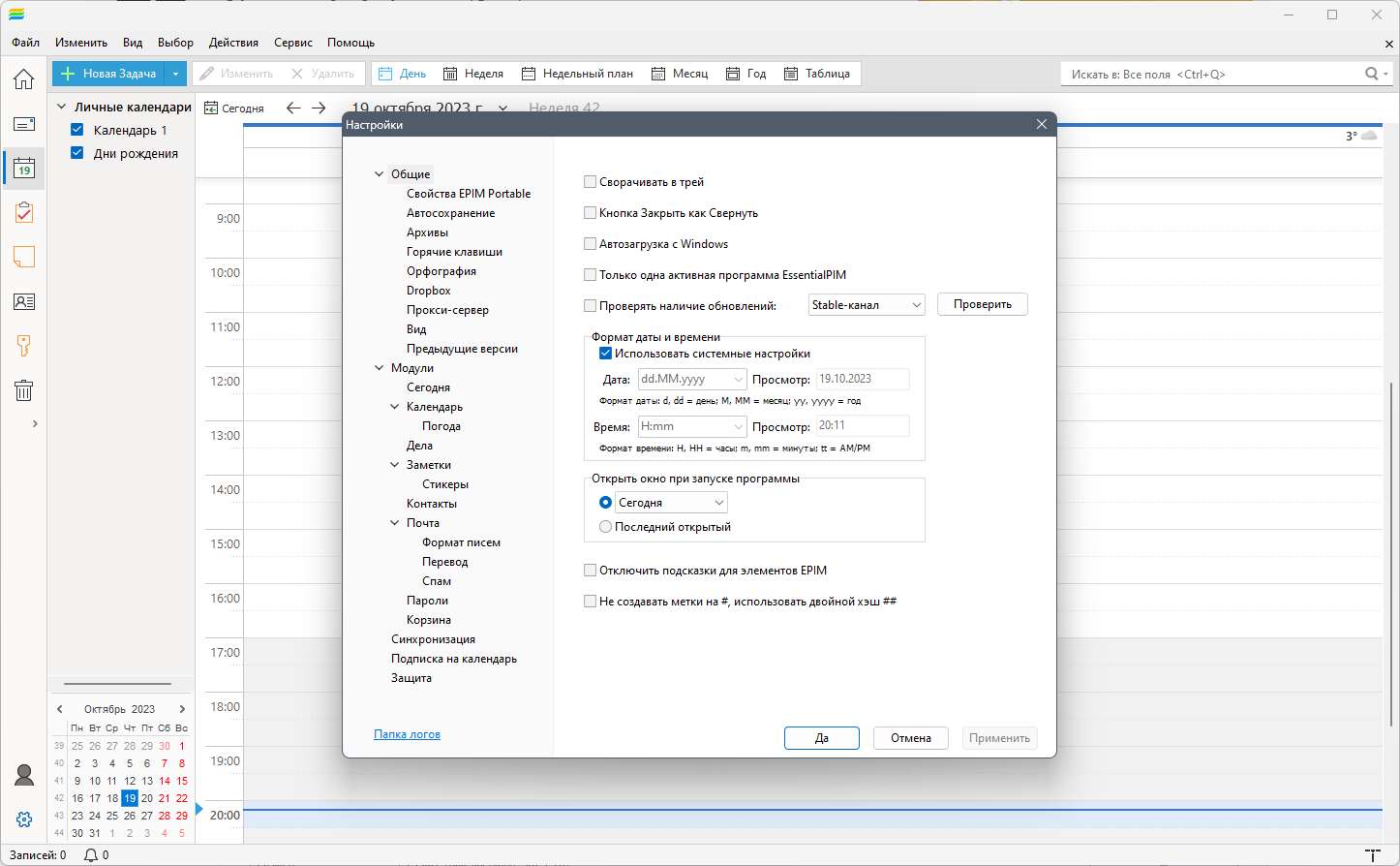The width and height of the screenshot is (1400, 866).
Task: Open the Действия menu
Action: point(233,43)
